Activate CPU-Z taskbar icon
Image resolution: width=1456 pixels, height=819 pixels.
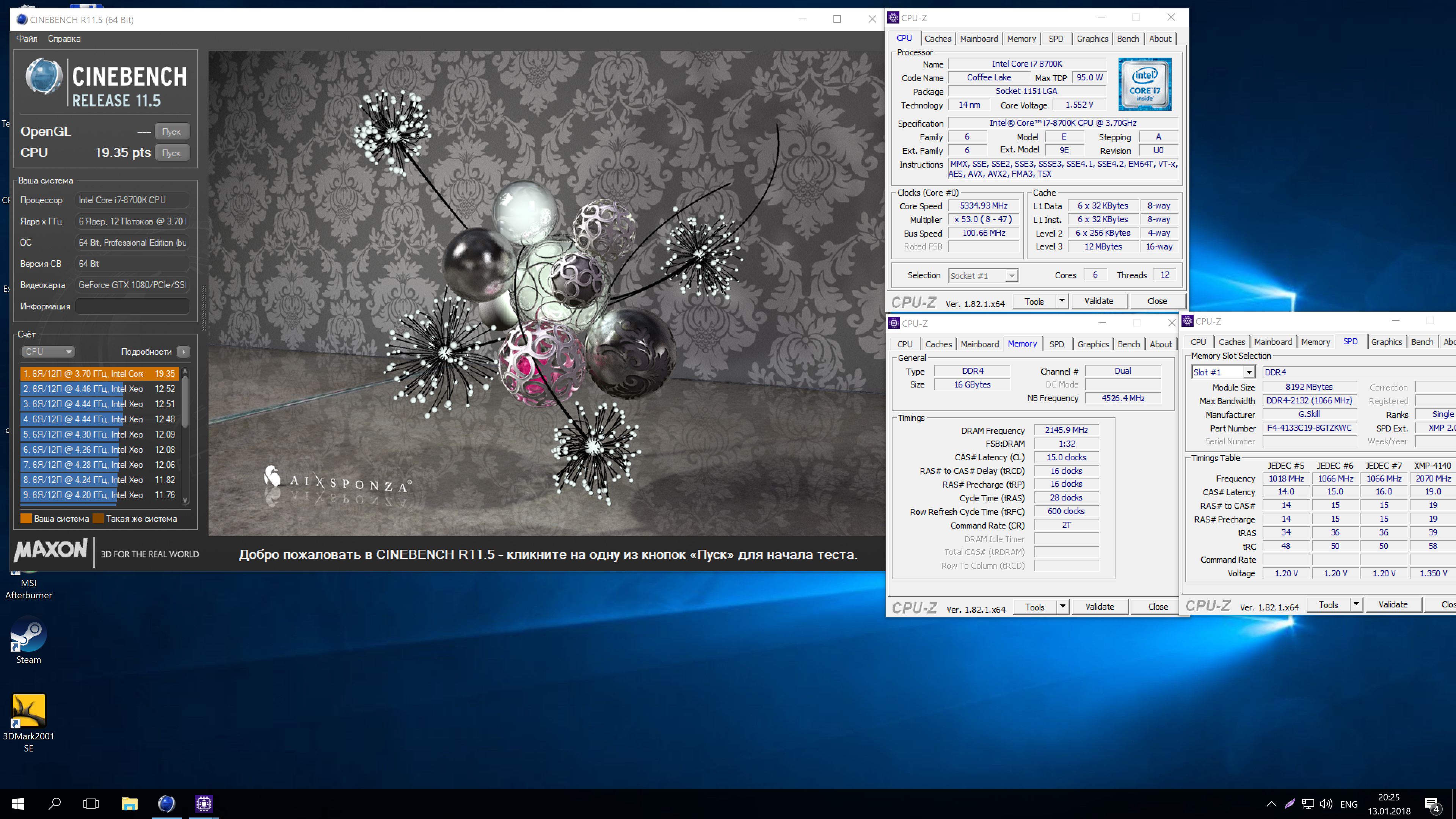[x=204, y=803]
